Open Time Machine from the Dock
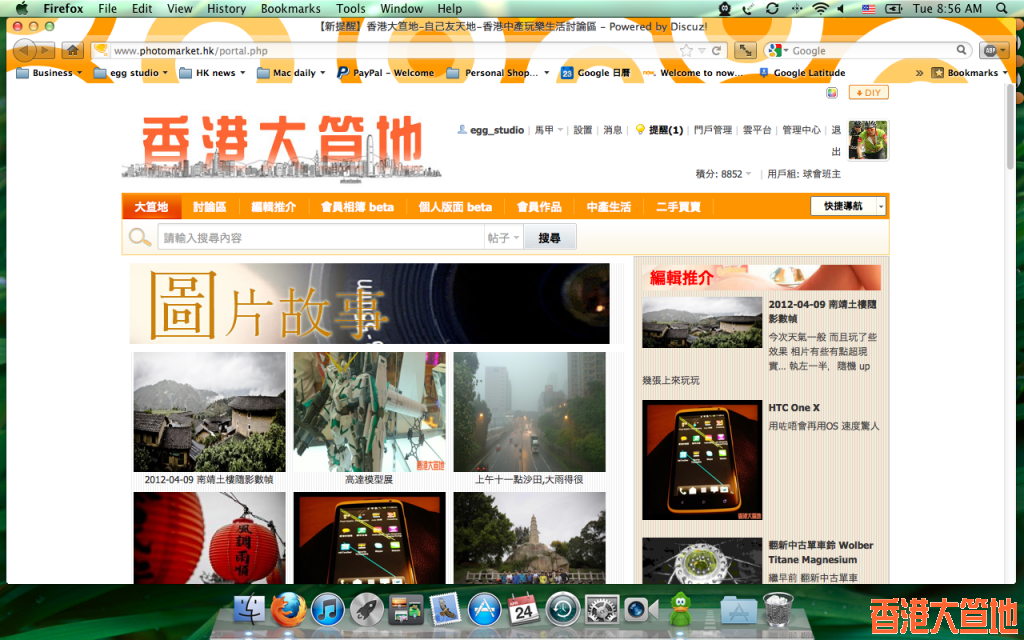The image size is (1024, 640). 563,610
